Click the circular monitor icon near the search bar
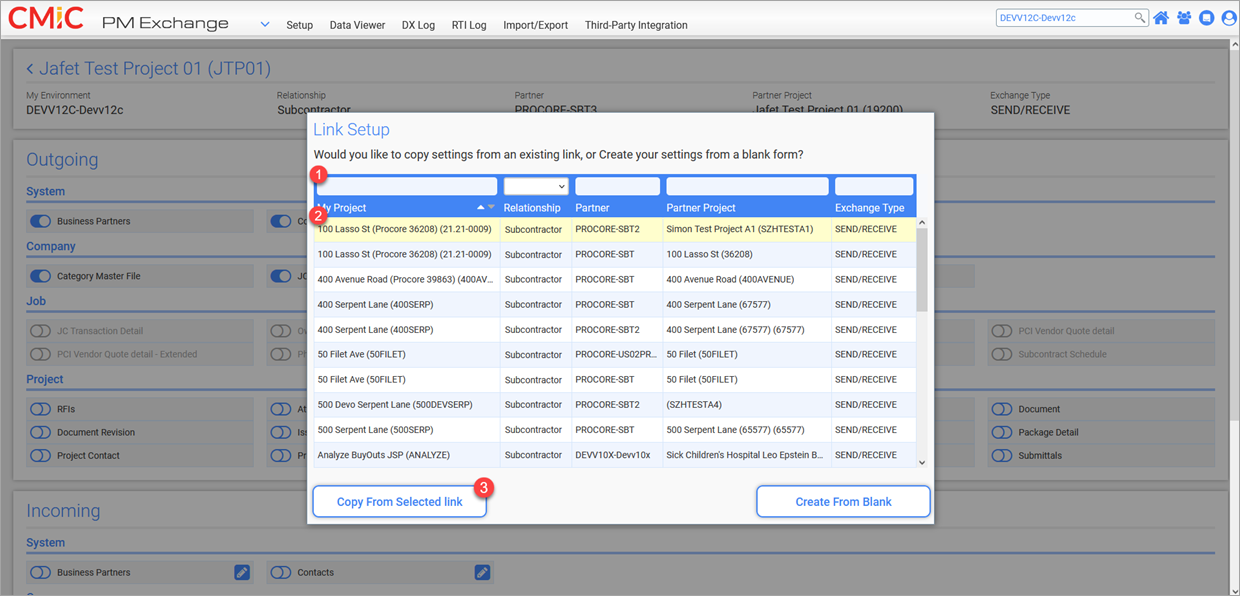The width and height of the screenshot is (1240, 596). coord(1207,17)
